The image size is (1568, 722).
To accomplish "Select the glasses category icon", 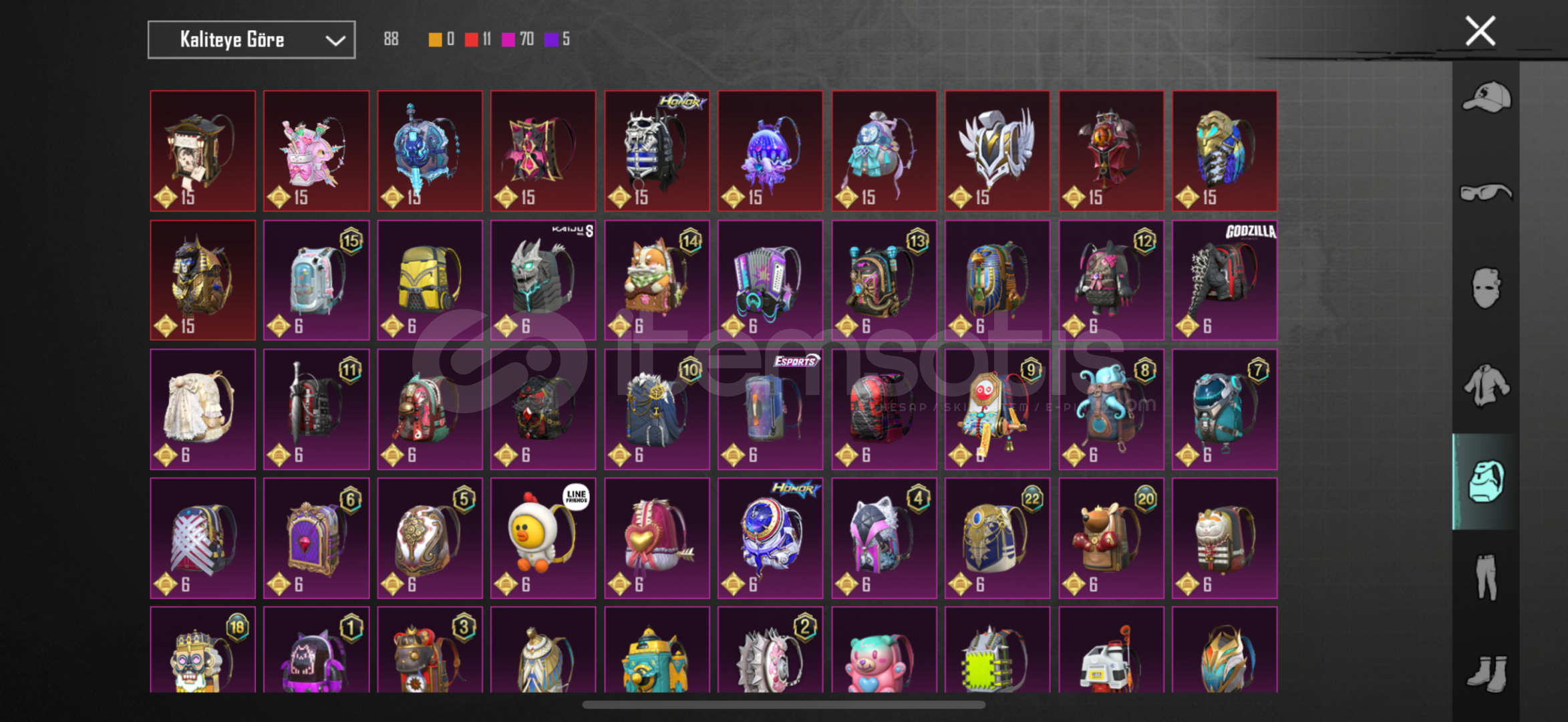I will coord(1486,193).
